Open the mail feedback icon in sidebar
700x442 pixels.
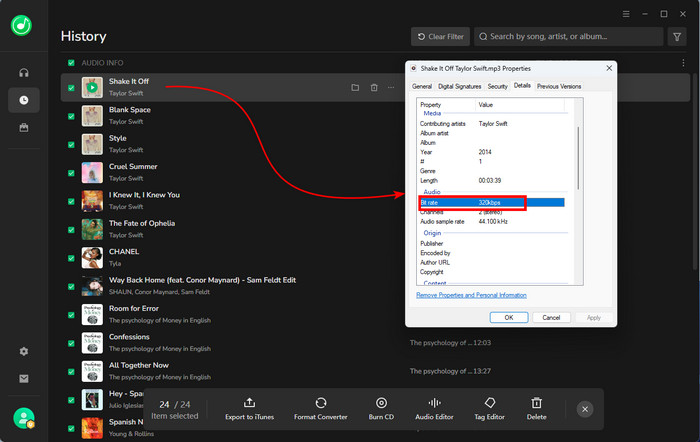click(24, 379)
